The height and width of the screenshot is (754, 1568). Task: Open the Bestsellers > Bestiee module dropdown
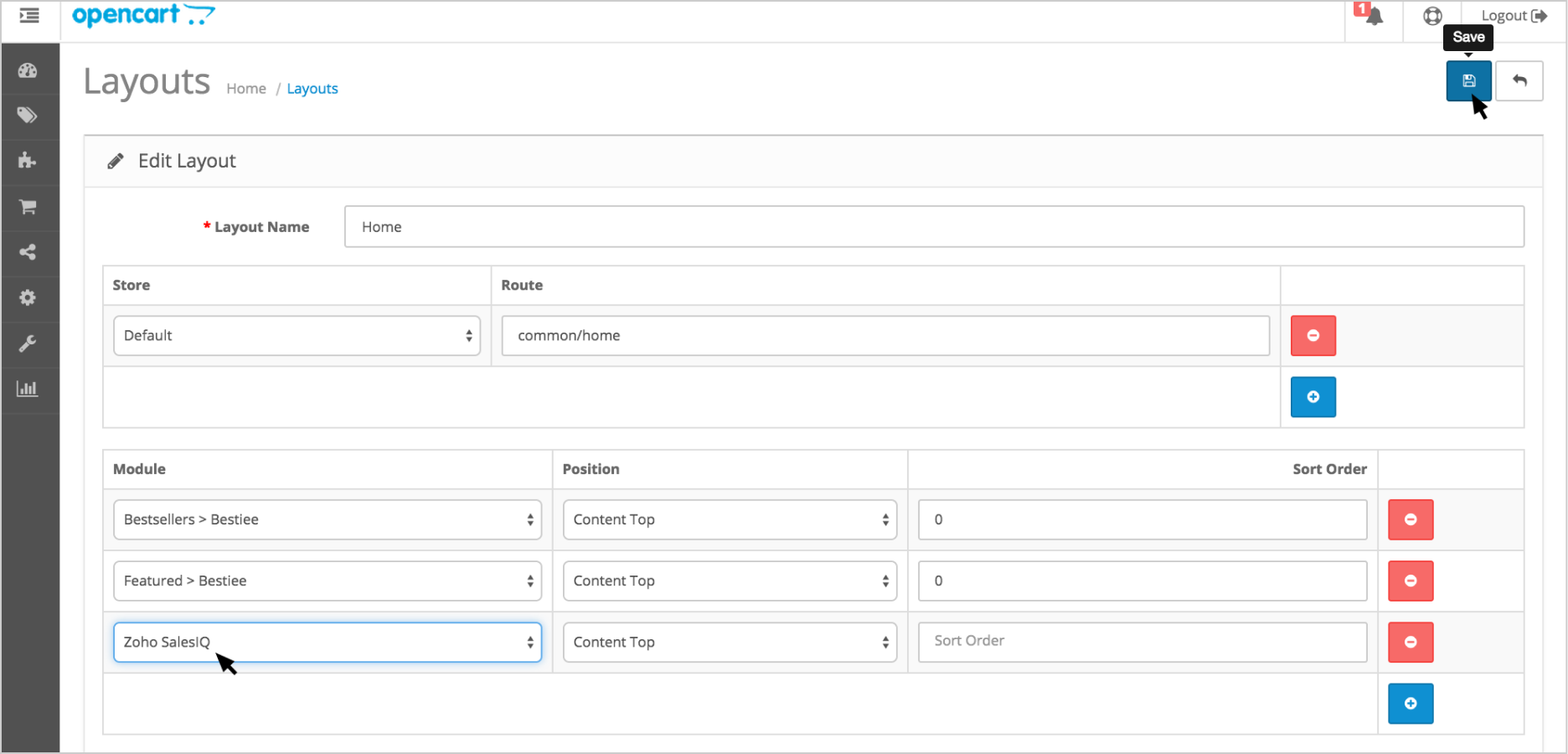[x=328, y=520]
